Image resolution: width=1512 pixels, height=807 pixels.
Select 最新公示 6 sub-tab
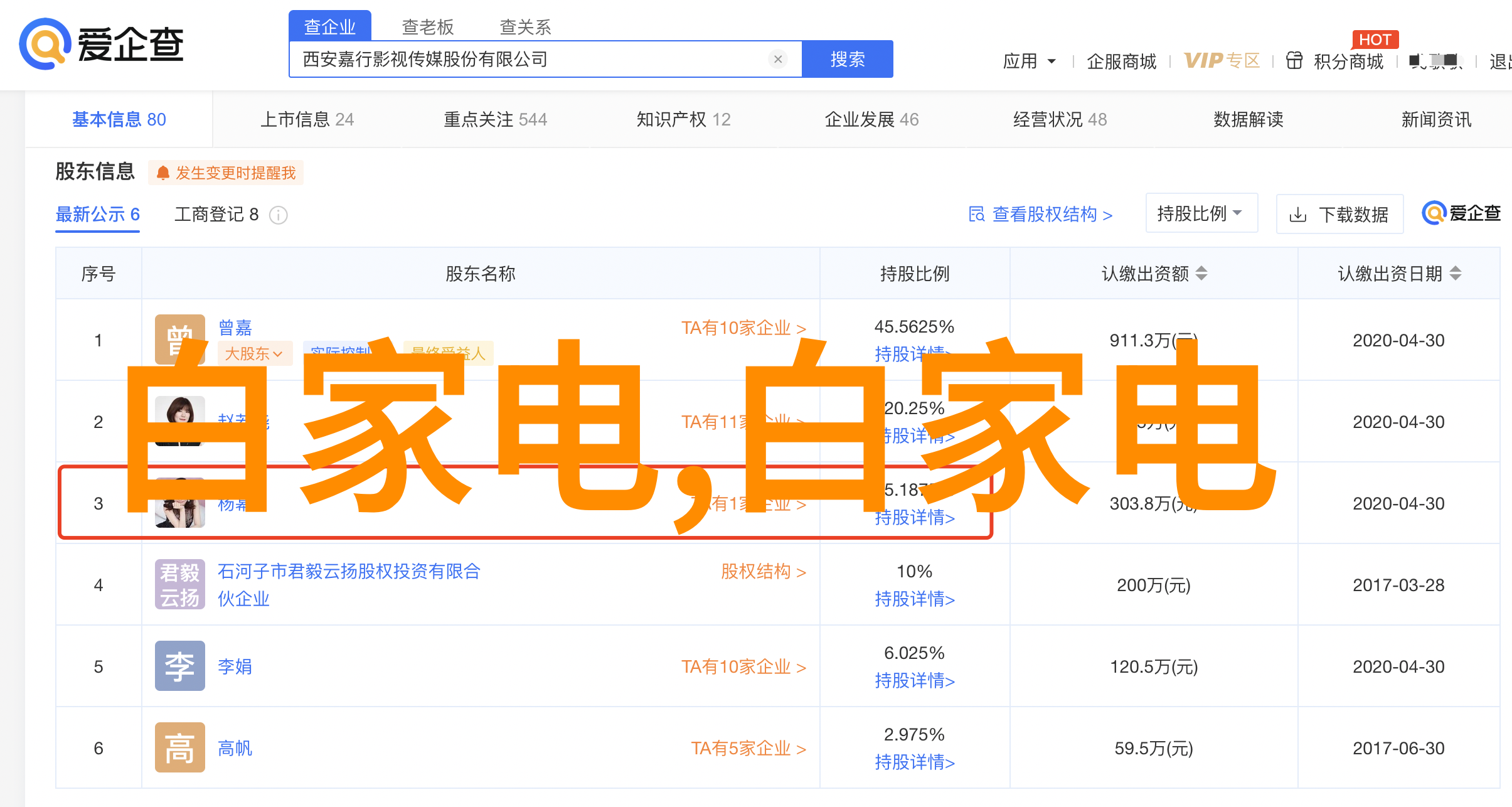(x=98, y=215)
